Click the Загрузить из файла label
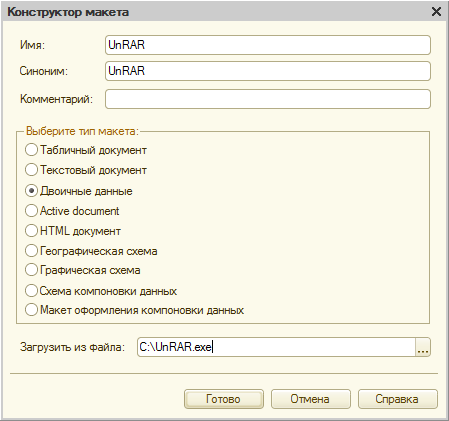 (x=72, y=347)
